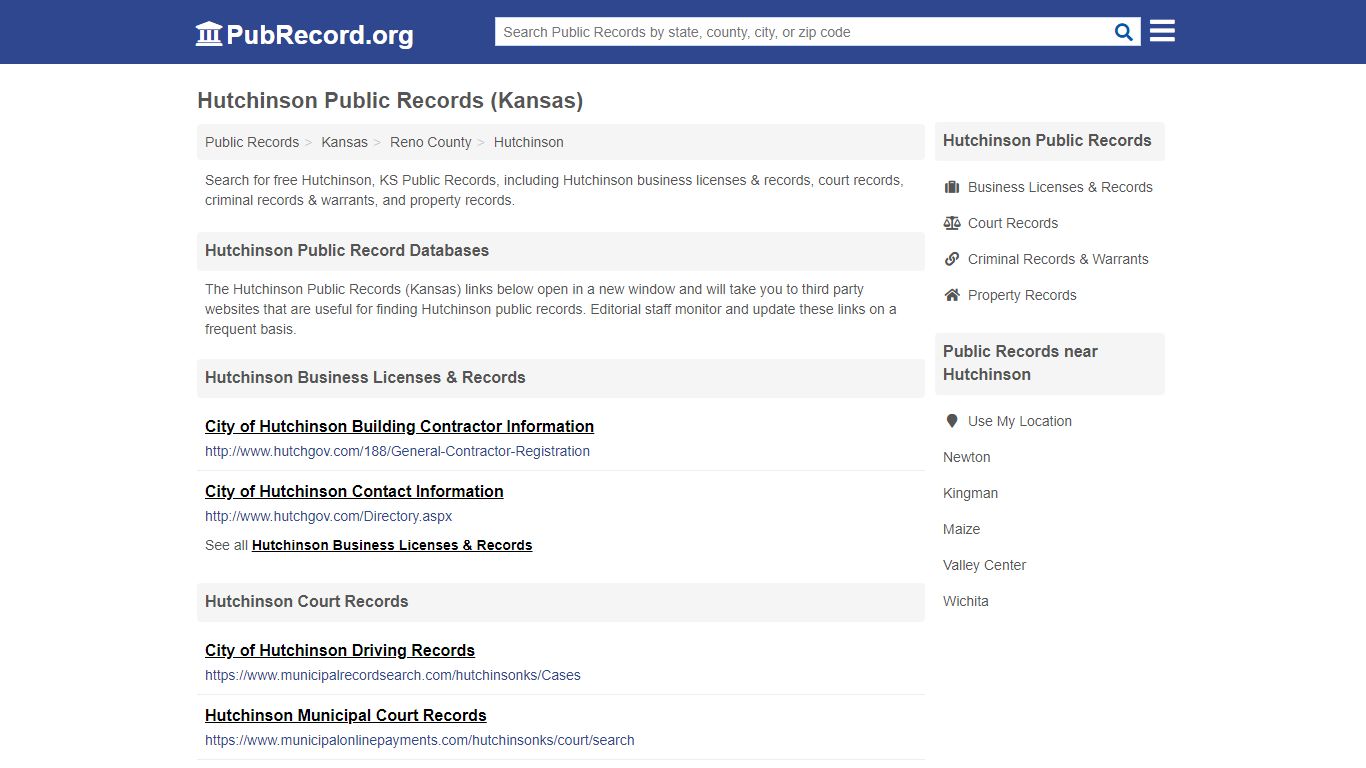Select Criminal Records & Warrants in sidebar

coord(1058,259)
